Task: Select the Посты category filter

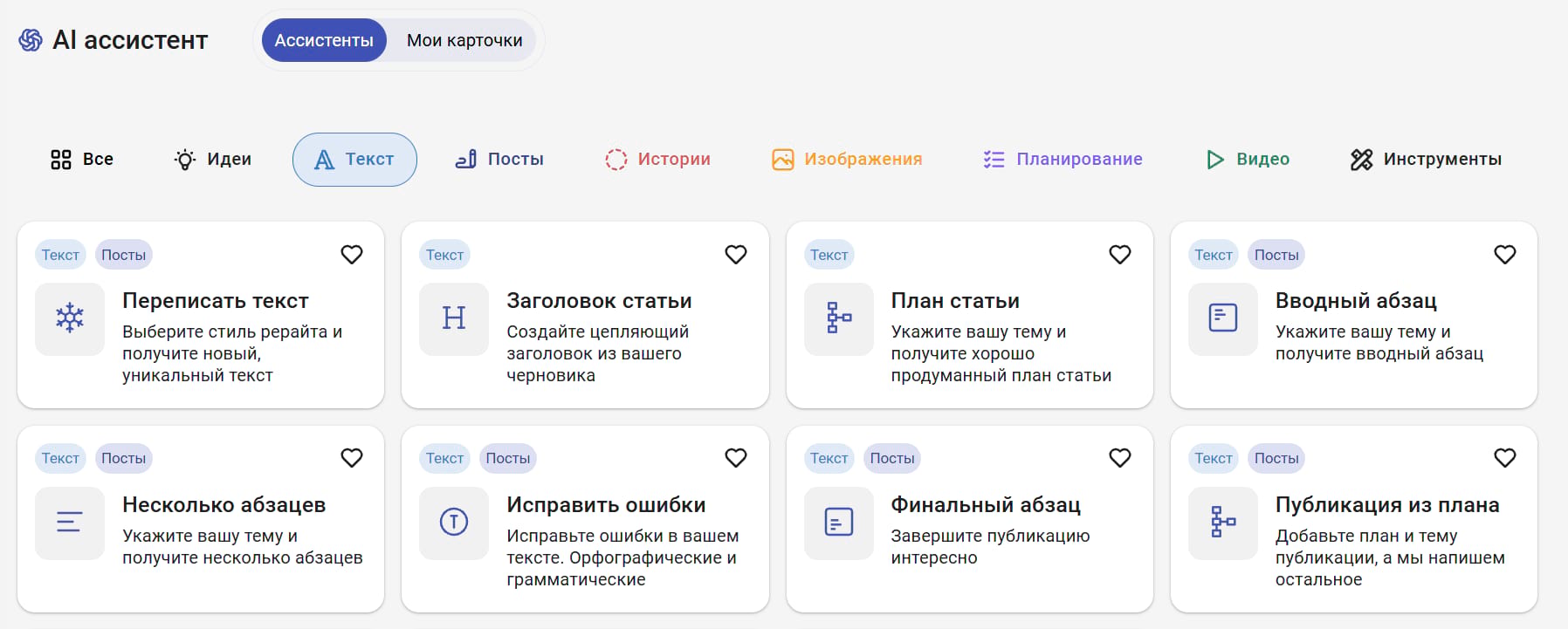Action: click(x=499, y=160)
